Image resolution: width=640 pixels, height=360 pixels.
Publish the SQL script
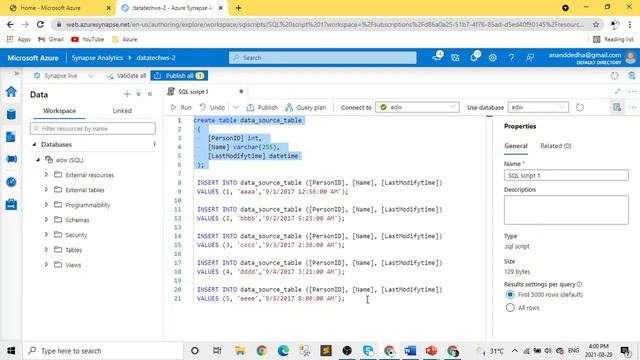(x=262, y=107)
